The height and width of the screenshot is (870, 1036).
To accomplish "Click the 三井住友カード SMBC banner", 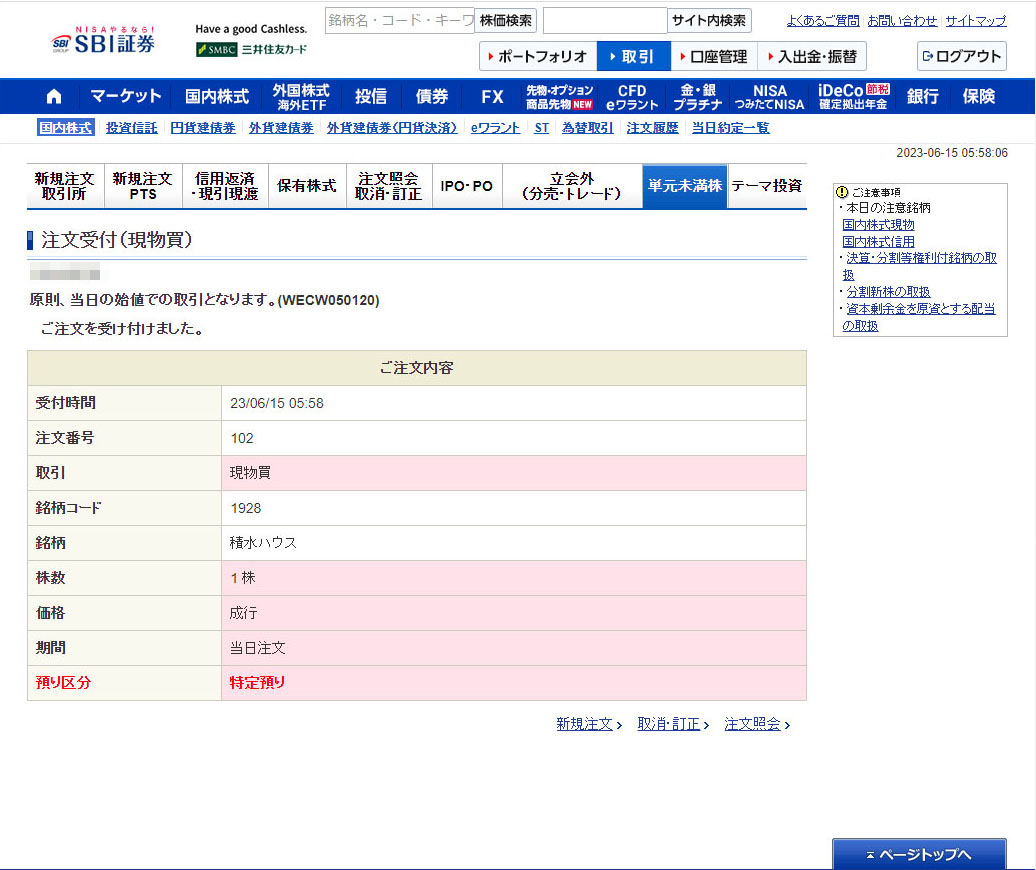I will (252, 49).
